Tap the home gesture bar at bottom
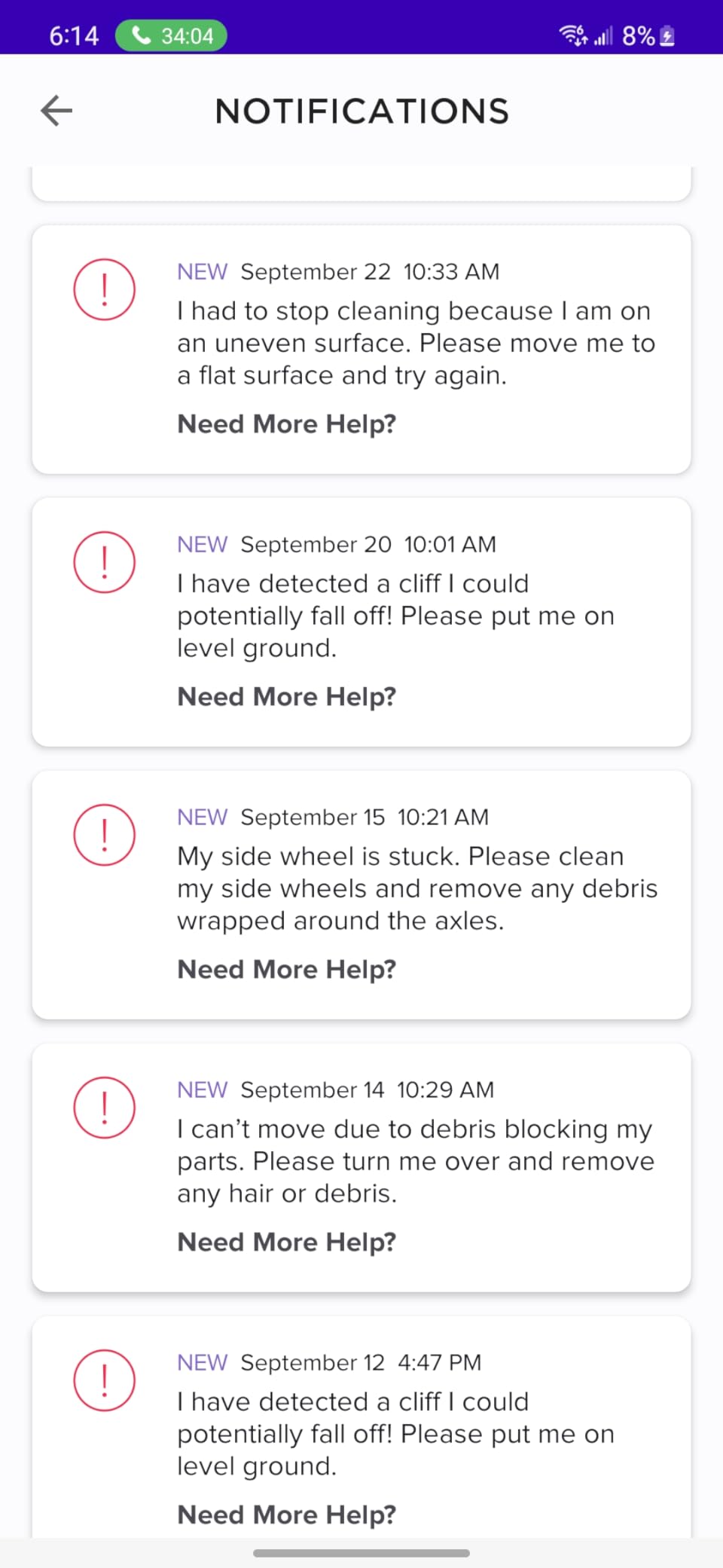Image resolution: width=723 pixels, height=1568 pixels. (361, 1553)
